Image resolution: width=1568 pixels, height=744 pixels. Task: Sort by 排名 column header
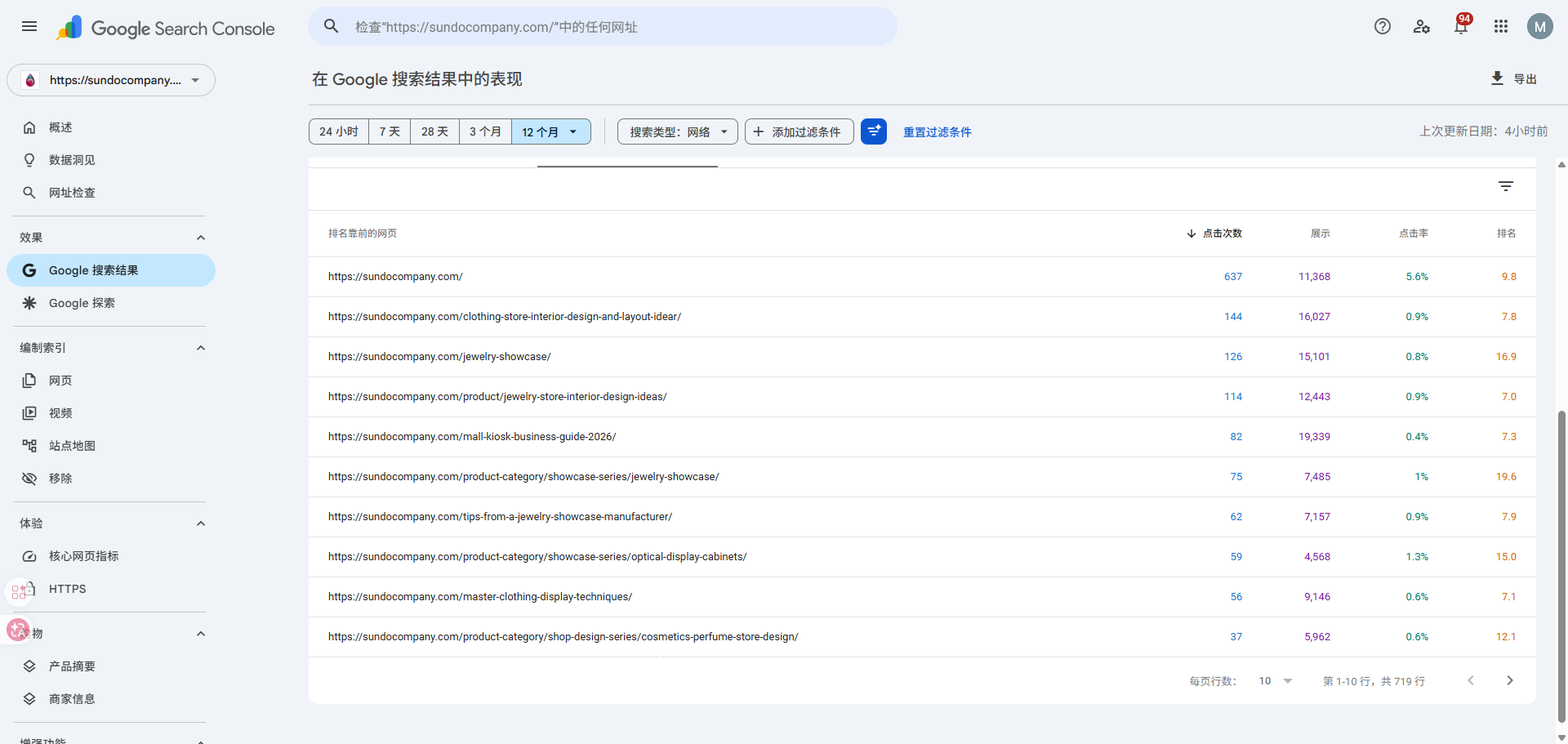click(1507, 234)
